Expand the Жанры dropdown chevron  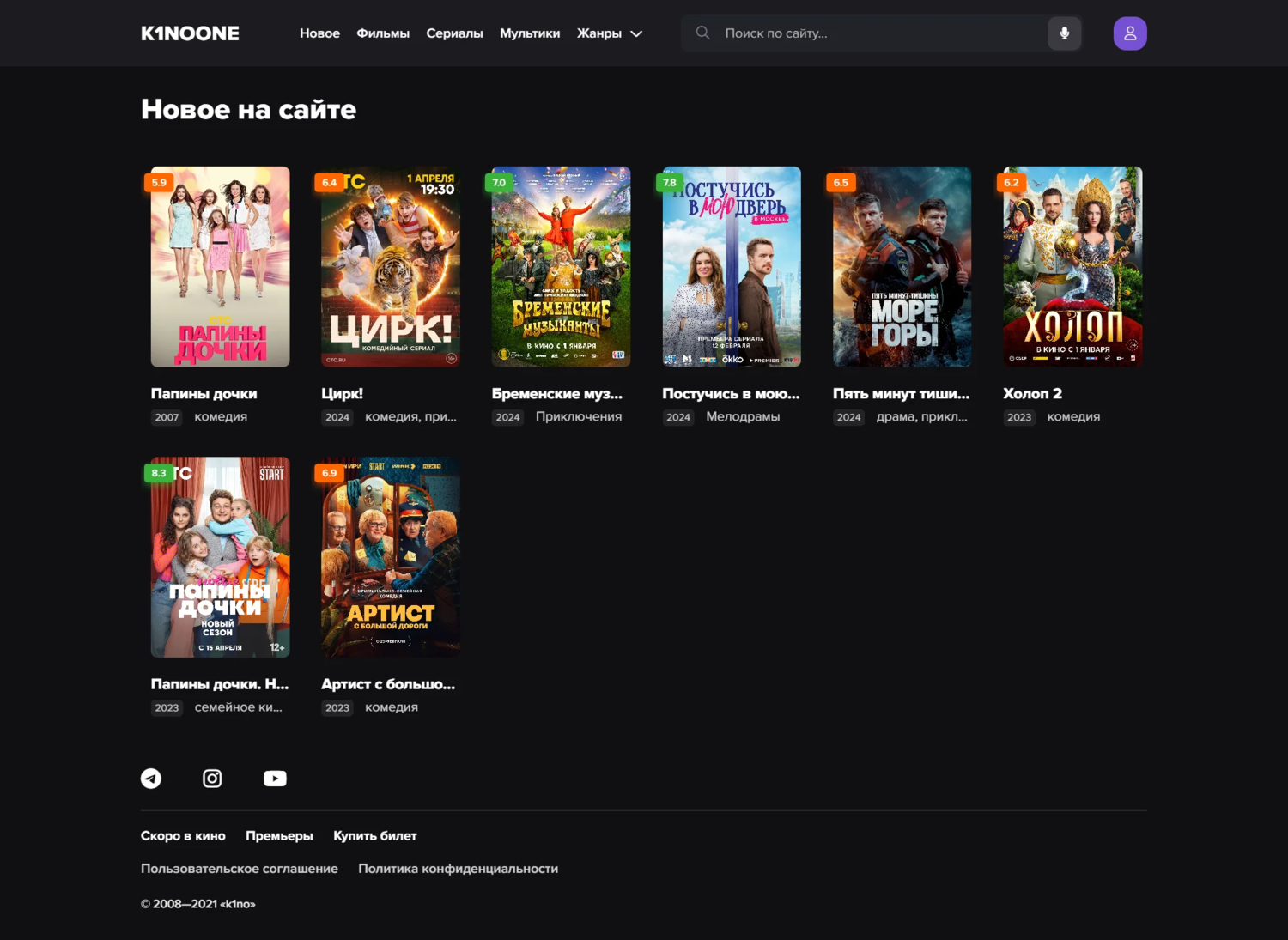pos(636,33)
